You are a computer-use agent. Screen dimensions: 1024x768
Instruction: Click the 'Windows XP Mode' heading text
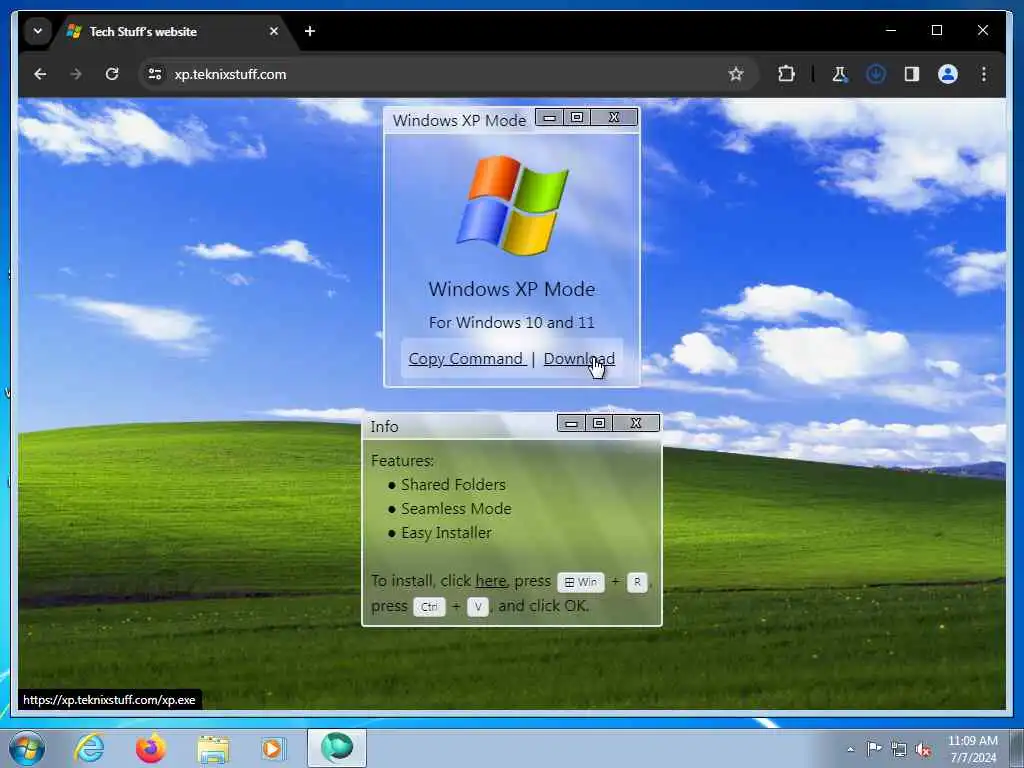coord(511,289)
